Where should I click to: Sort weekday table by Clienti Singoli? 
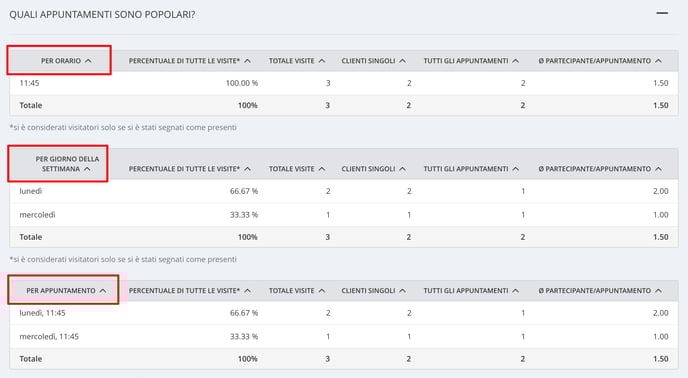pyautogui.click(x=374, y=169)
